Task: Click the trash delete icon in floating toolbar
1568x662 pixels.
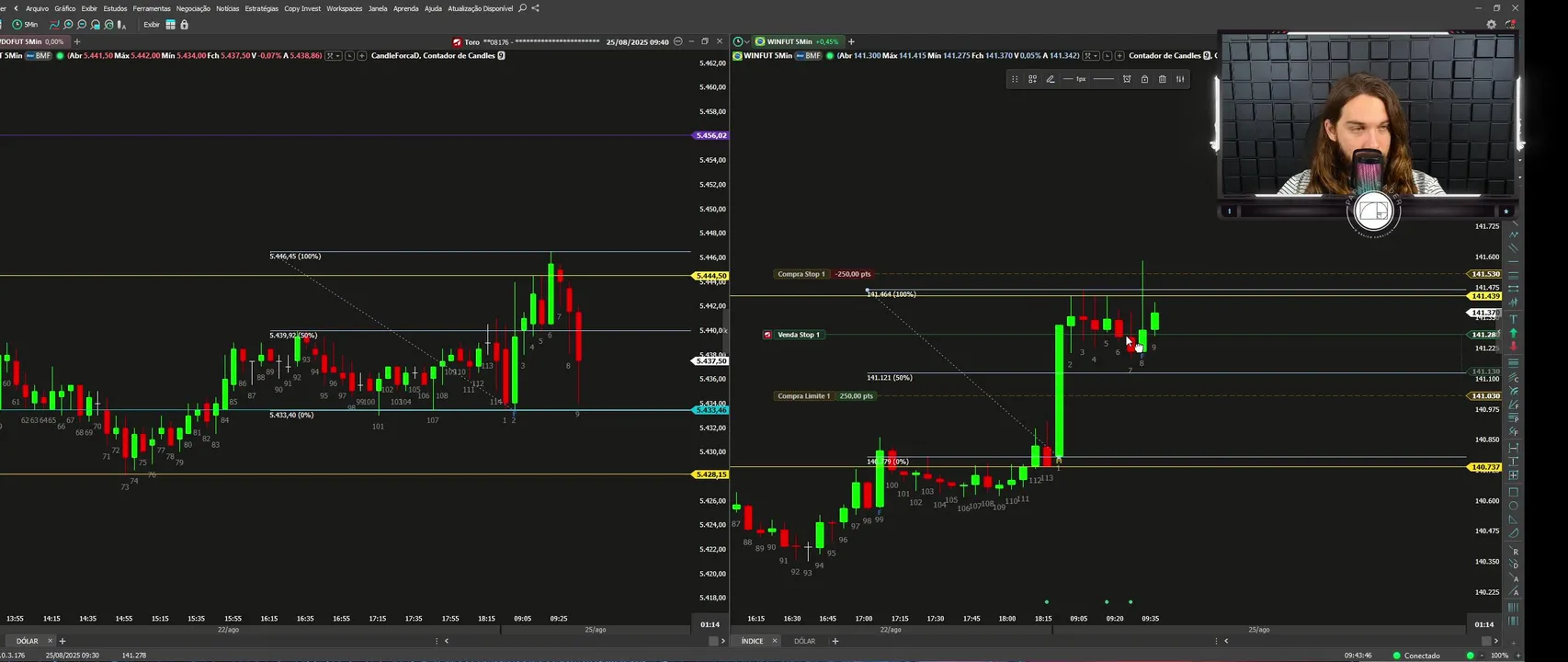Action: pyautogui.click(x=1163, y=79)
